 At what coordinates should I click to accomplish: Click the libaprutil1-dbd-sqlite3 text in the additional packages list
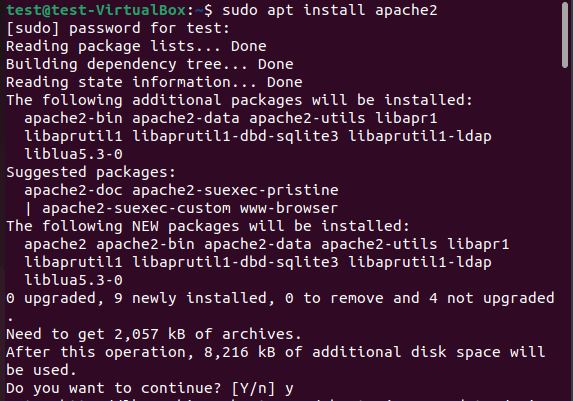point(235,136)
